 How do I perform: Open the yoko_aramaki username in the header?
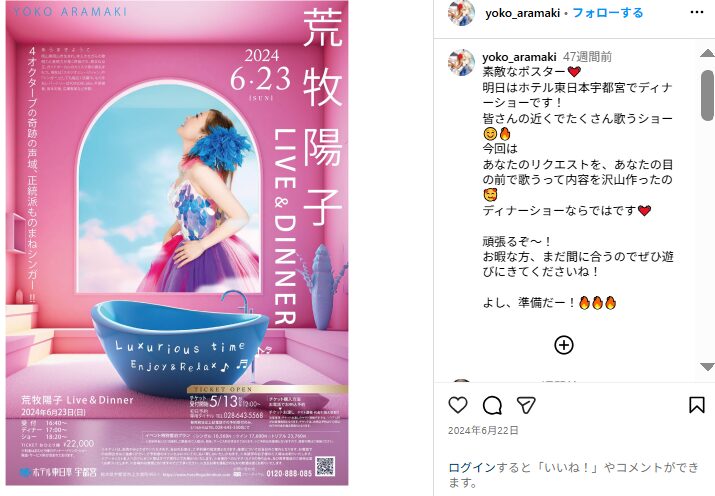[523, 13]
